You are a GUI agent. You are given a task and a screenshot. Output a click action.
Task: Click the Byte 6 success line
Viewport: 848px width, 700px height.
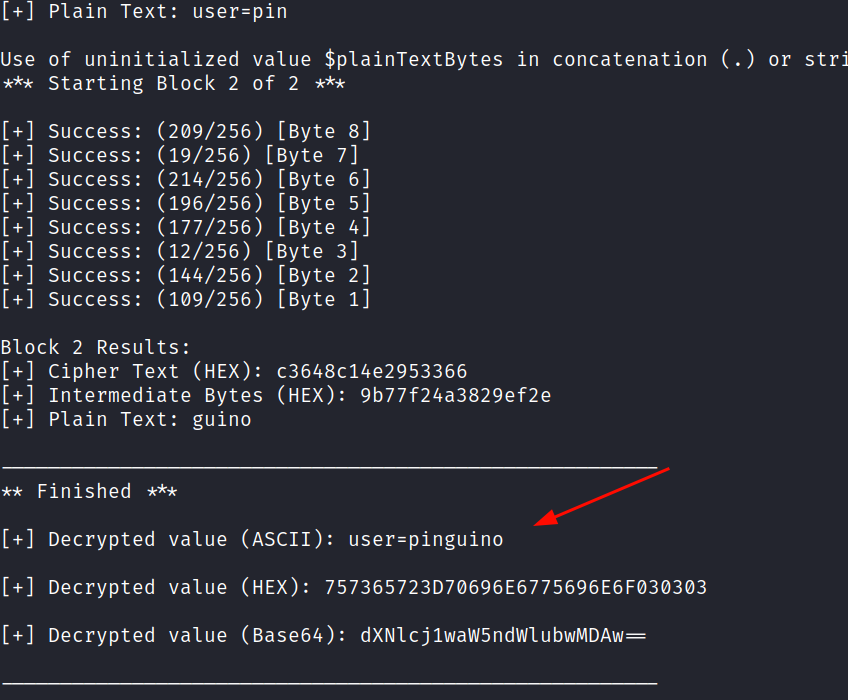coord(186,180)
